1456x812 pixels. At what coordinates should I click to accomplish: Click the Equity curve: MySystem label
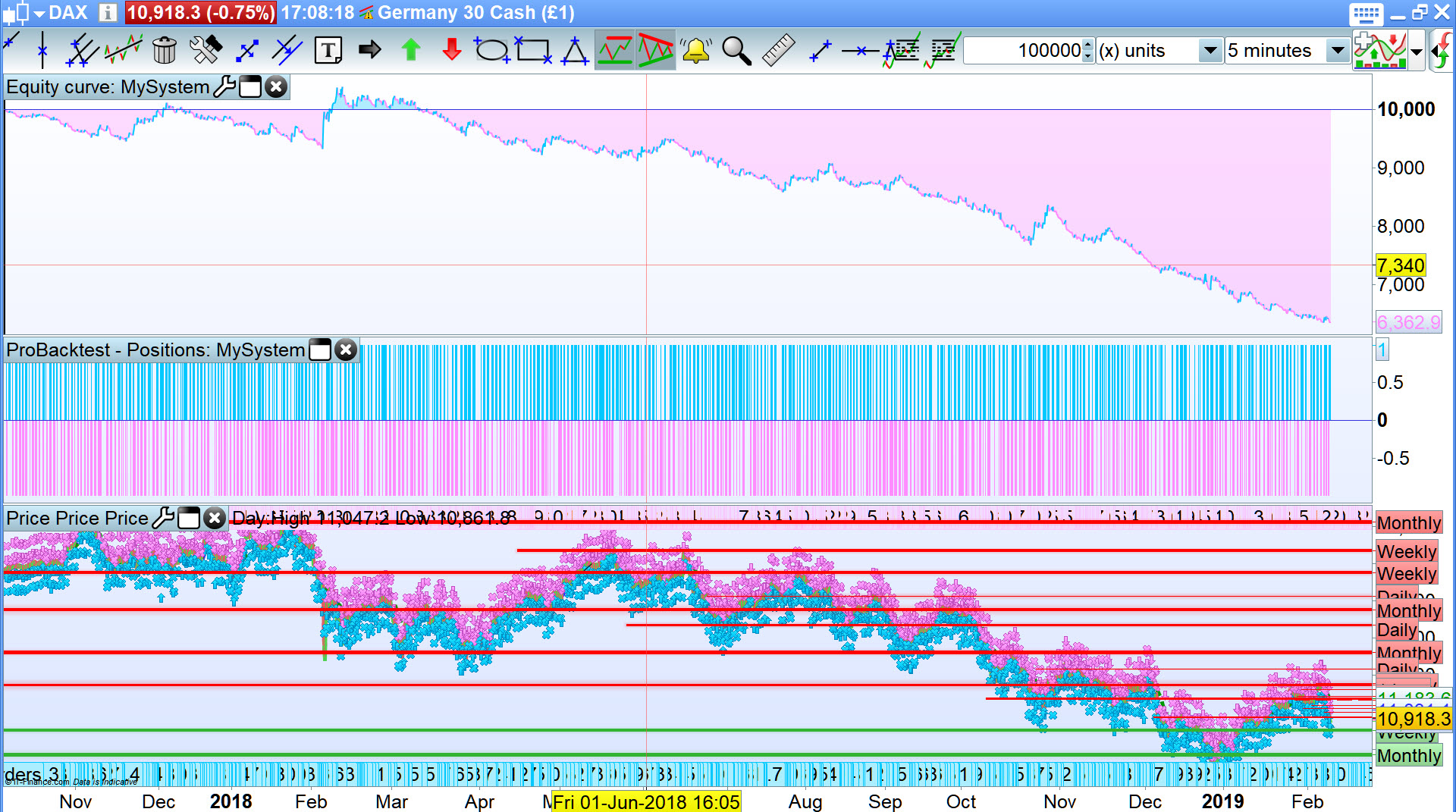click(x=108, y=87)
